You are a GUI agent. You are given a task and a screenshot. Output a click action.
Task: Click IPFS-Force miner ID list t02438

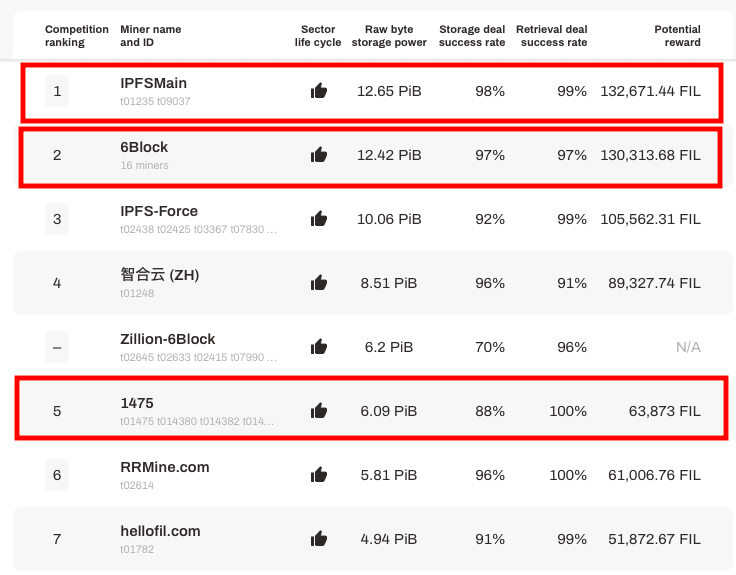pos(198,230)
